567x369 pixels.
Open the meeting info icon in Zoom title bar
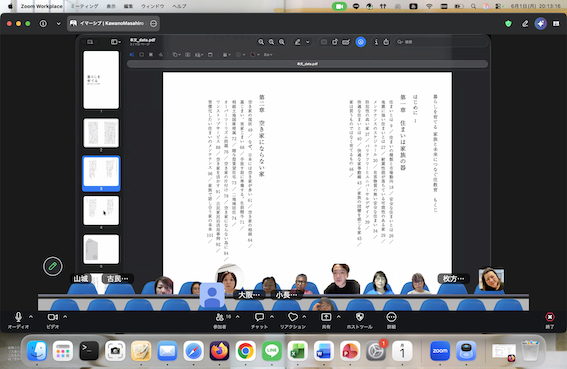click(x=43, y=24)
